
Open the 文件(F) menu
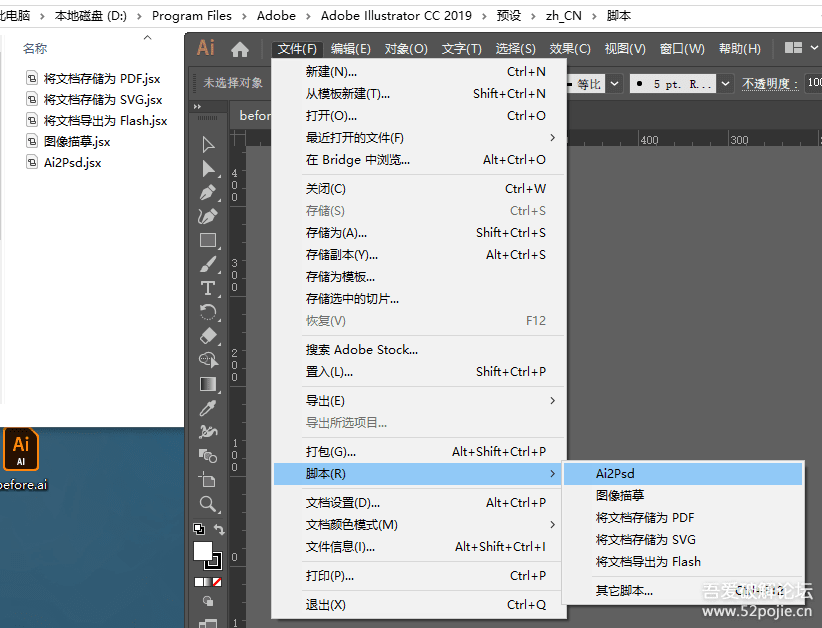[297, 49]
